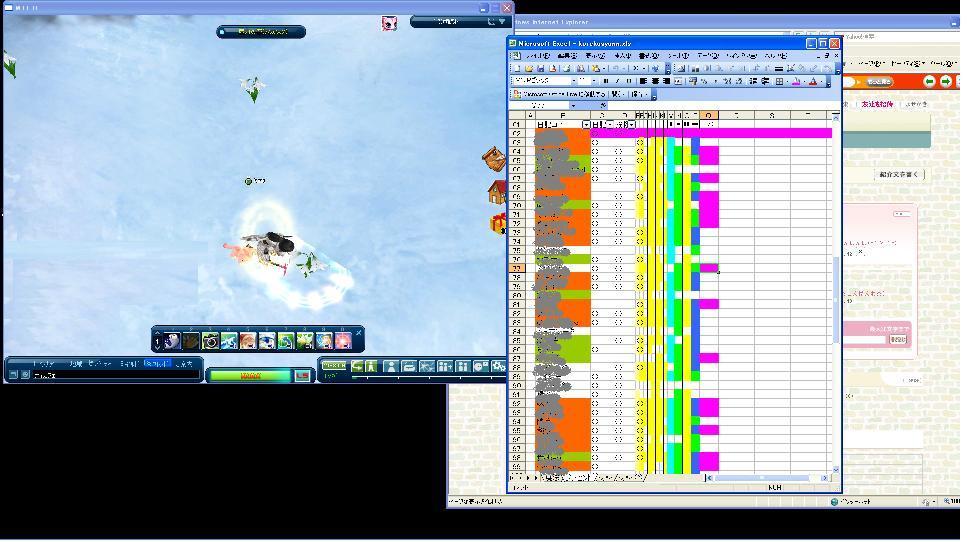The height and width of the screenshot is (542, 967).
Task: Close the game skill hotbar with its X
Action: point(358,332)
